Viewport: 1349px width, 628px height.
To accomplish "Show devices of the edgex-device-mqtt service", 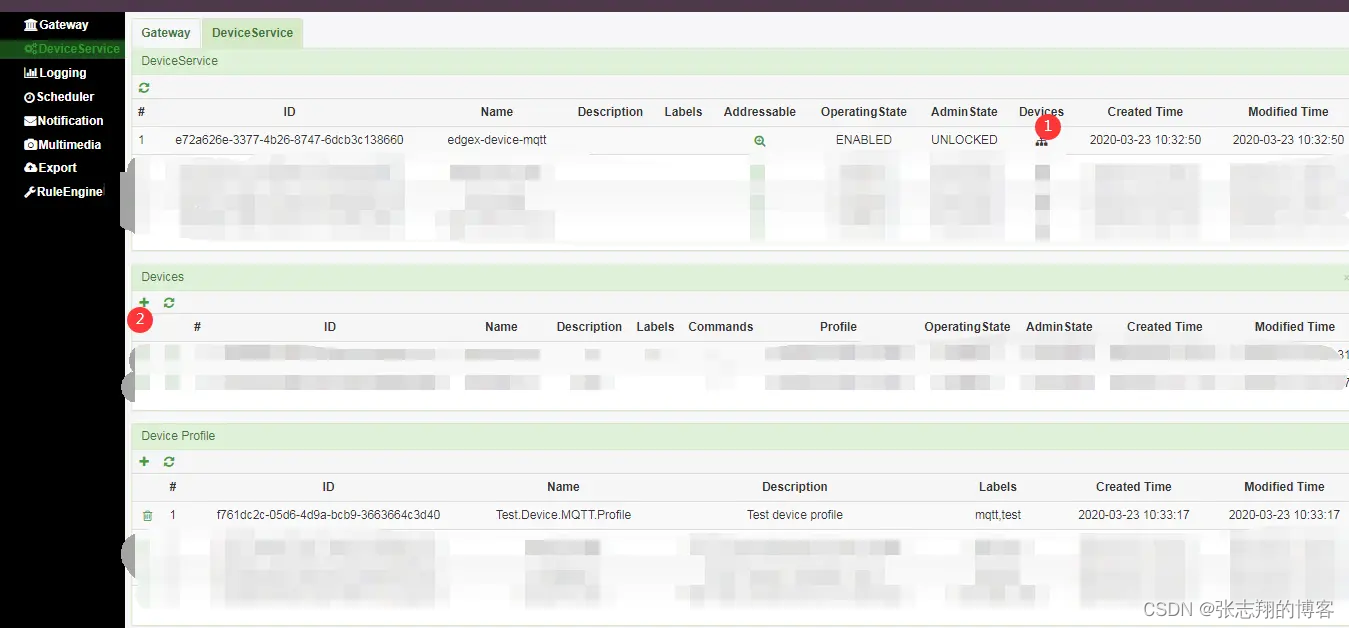I will pos(1041,142).
